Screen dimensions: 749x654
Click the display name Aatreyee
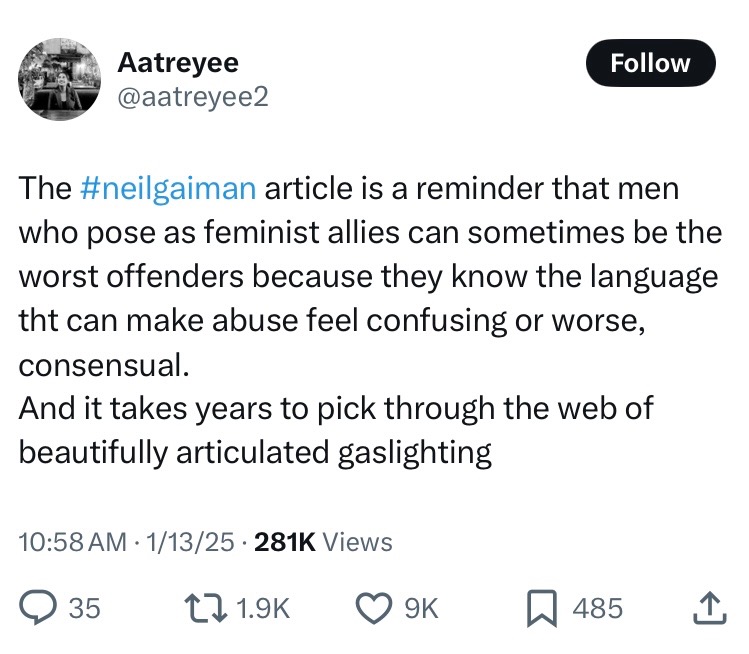pyautogui.click(x=178, y=62)
